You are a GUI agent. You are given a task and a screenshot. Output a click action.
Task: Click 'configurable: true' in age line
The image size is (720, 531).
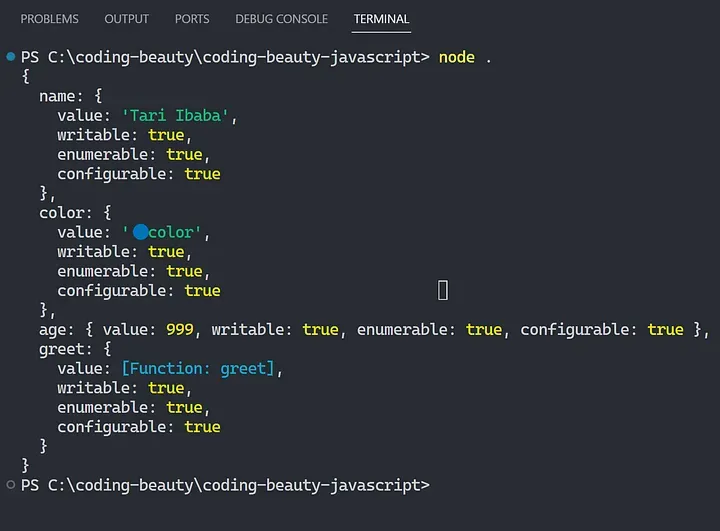tap(602, 330)
